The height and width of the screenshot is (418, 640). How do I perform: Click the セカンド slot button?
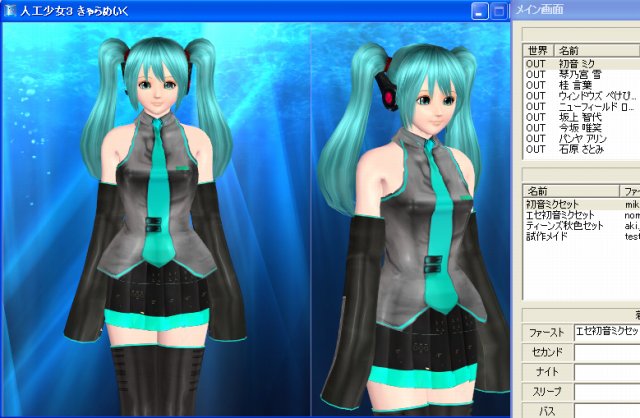pos(547,352)
